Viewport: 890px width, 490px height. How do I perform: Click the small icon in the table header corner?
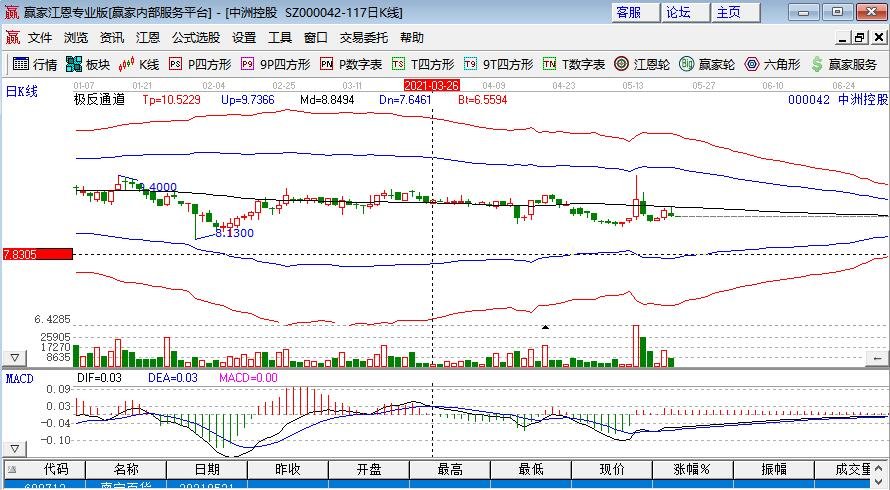point(12,470)
